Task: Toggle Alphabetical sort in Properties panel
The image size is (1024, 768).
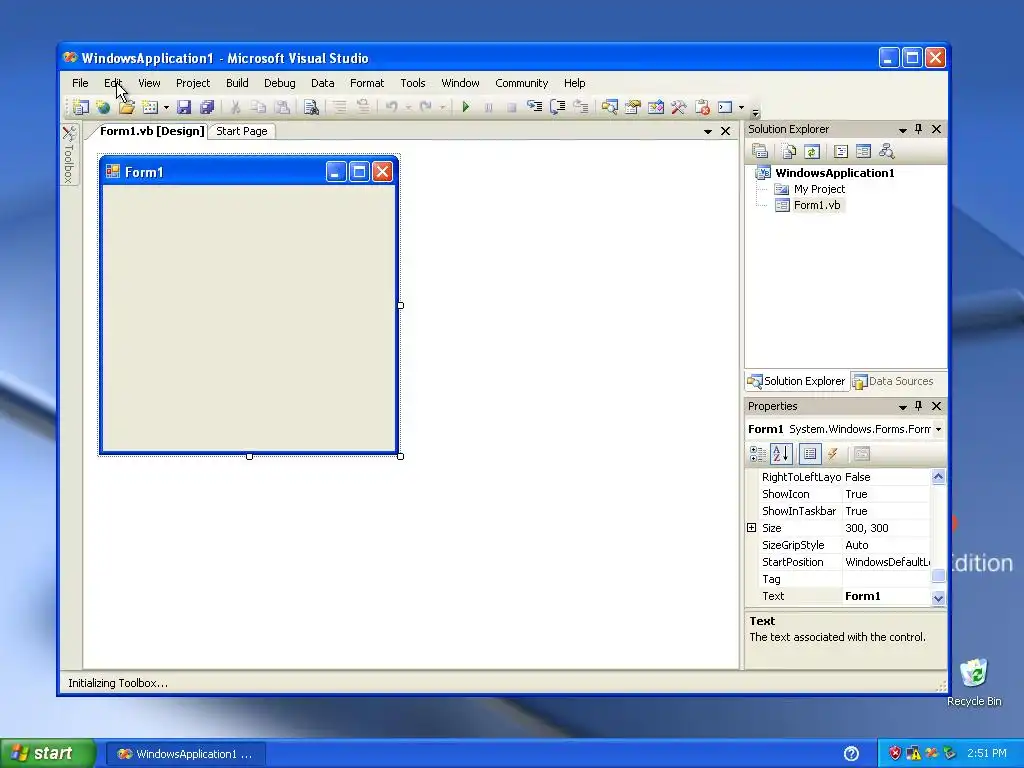Action: (x=781, y=454)
